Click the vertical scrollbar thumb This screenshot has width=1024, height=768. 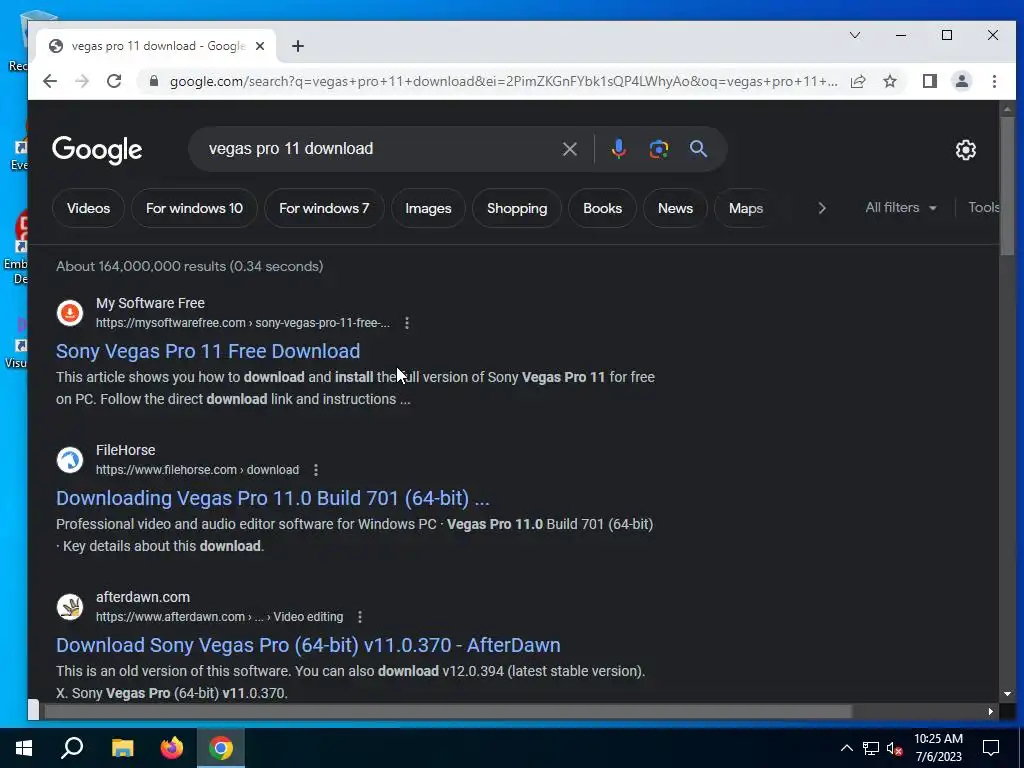[x=1007, y=186]
